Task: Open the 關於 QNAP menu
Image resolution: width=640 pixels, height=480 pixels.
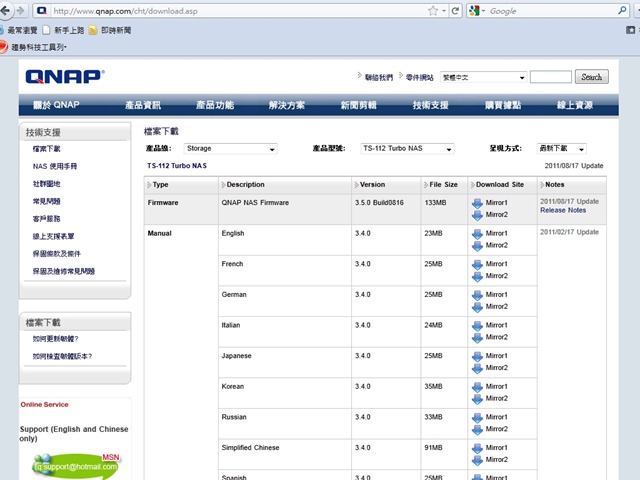Action: tap(56, 105)
